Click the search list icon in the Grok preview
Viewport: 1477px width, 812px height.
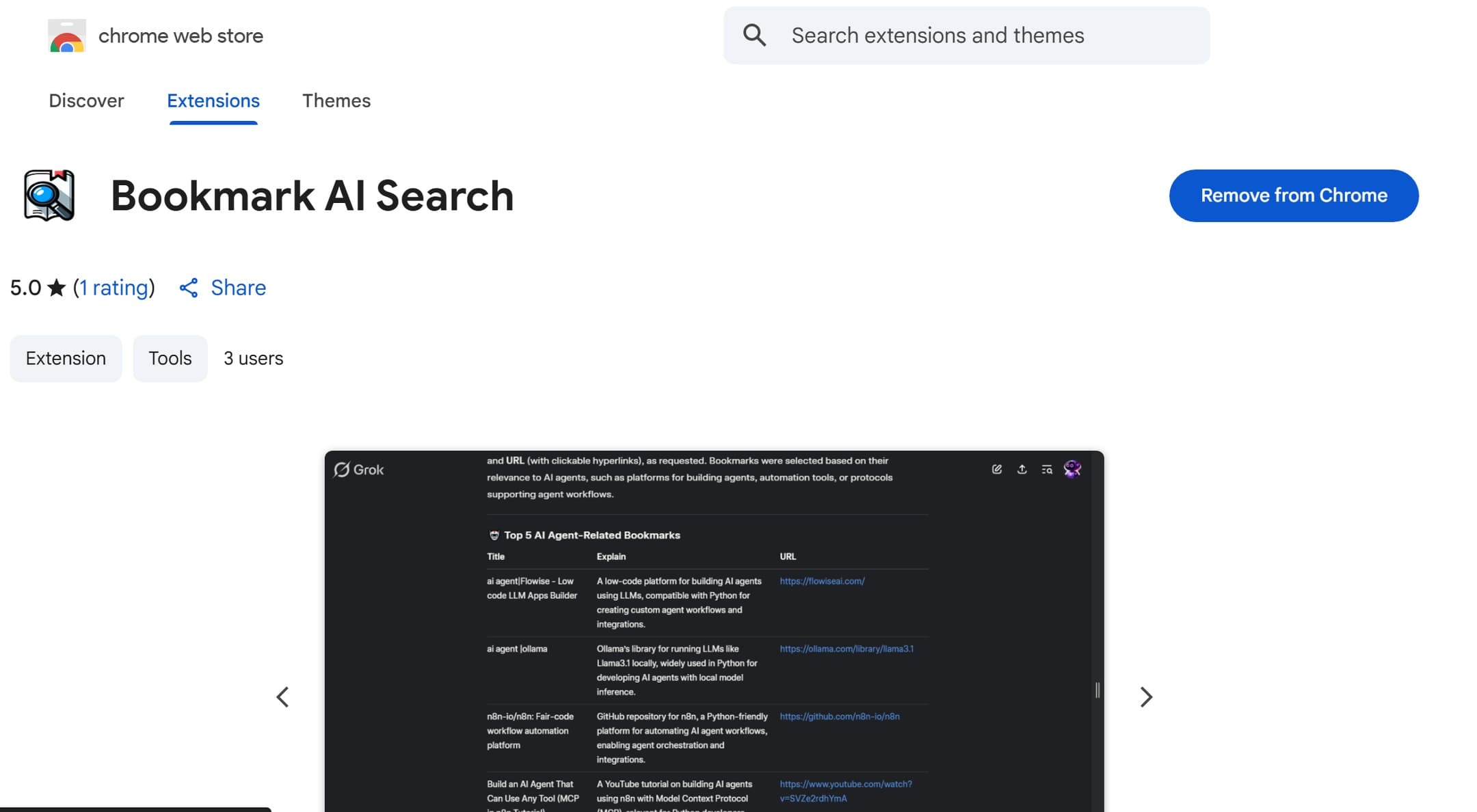pyautogui.click(x=1047, y=469)
